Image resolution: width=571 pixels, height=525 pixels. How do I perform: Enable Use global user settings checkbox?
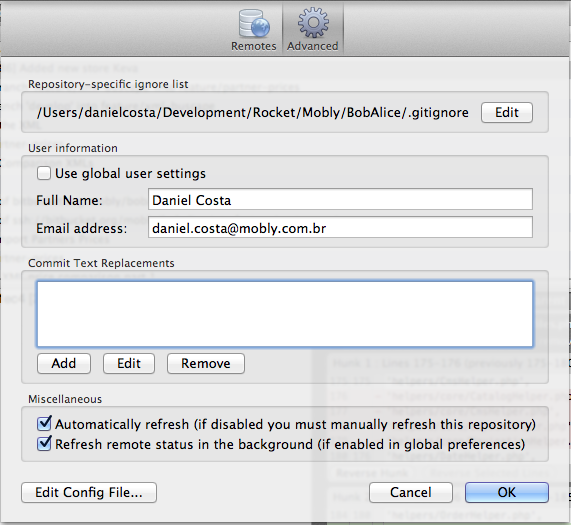coord(44,173)
